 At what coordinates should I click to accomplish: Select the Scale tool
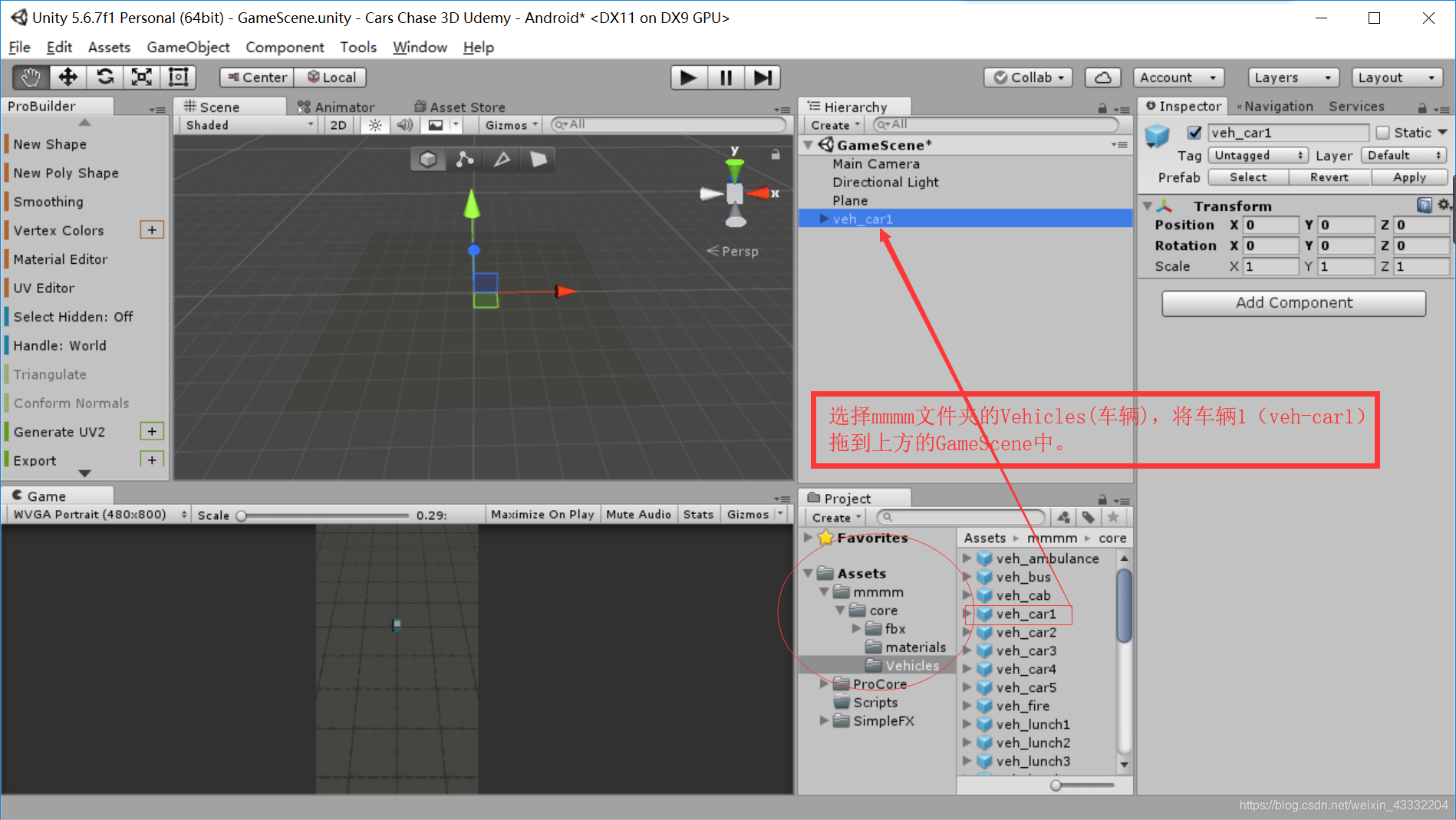pos(142,77)
